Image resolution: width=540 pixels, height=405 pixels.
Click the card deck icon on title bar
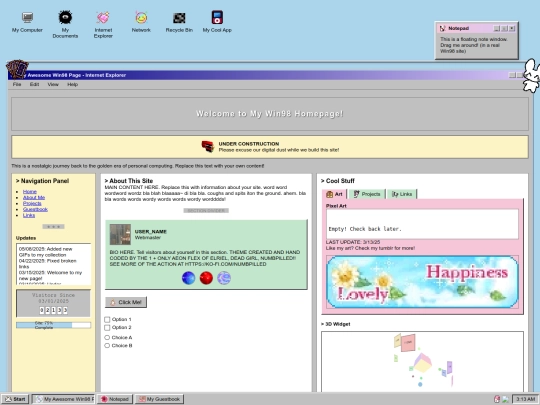[17, 69]
